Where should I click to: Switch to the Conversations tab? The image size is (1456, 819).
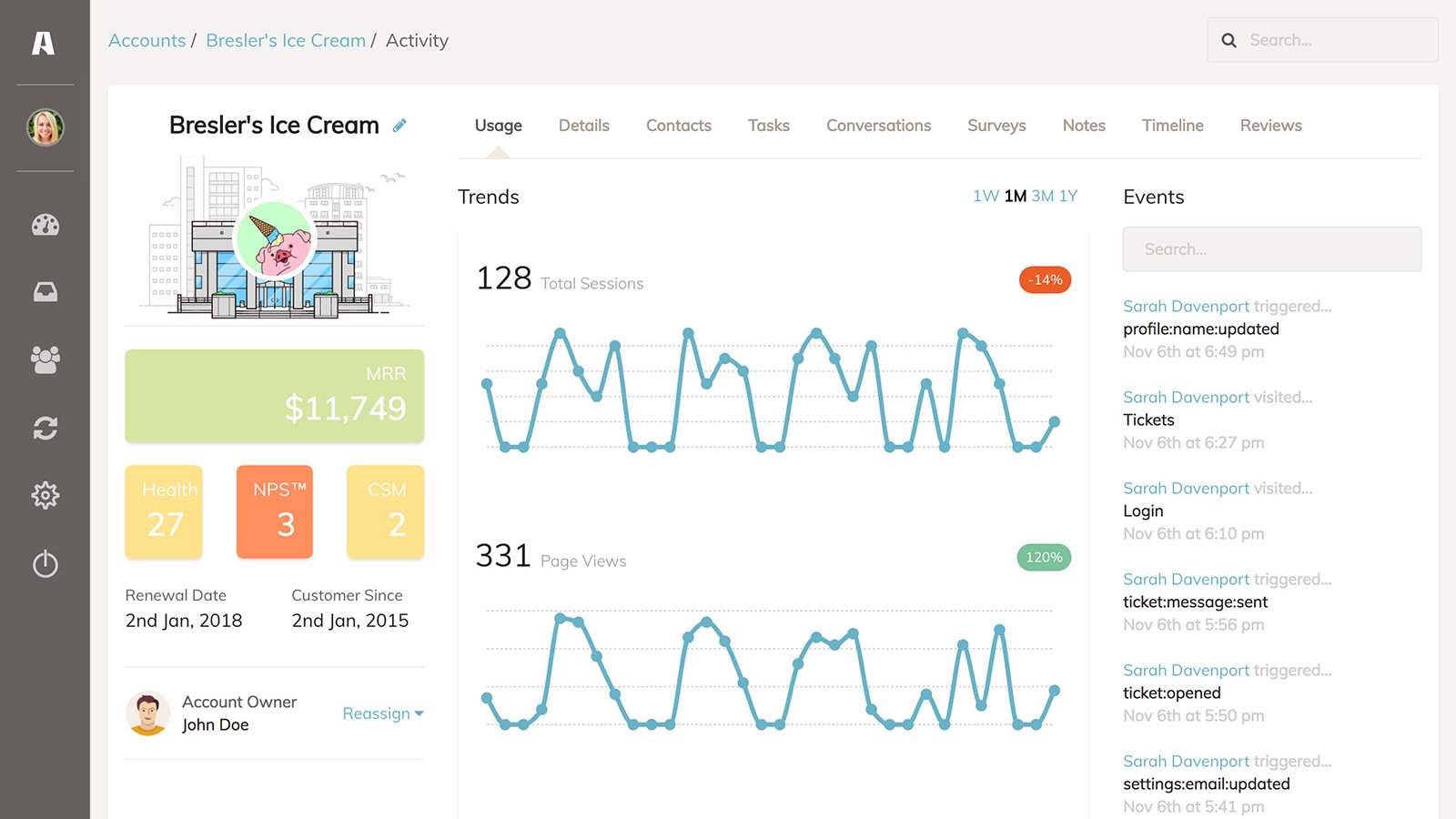(x=878, y=125)
